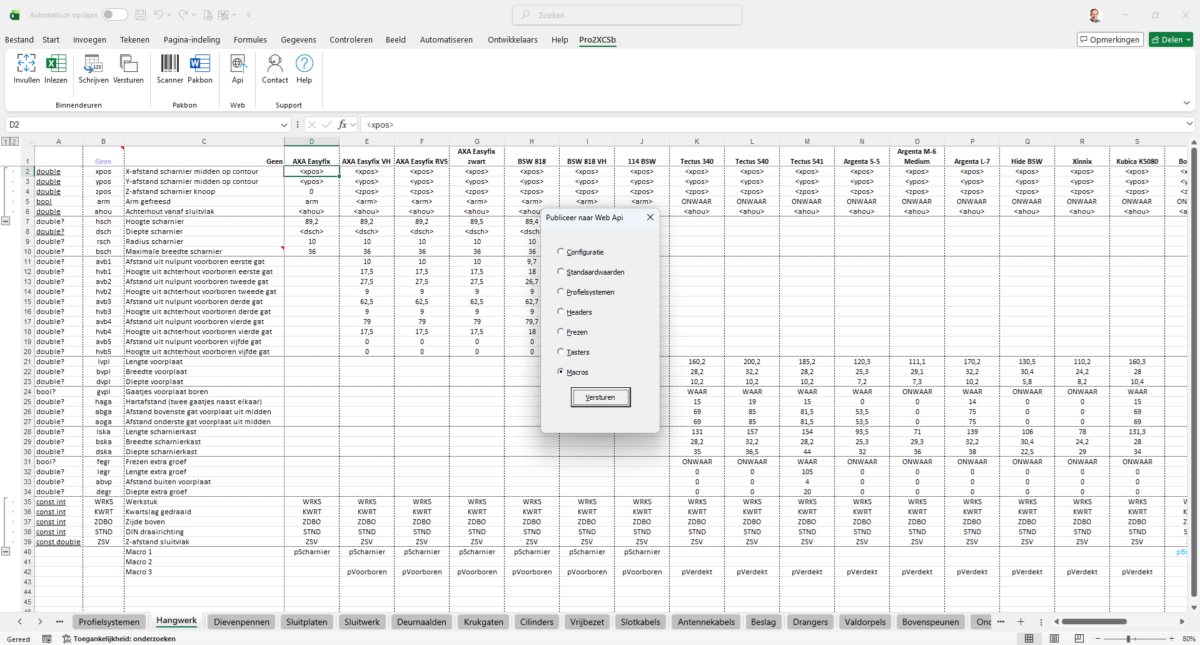Viewport: 1200px width, 645px height.
Task: Click the Opmerkingen button
Action: coord(1110,40)
